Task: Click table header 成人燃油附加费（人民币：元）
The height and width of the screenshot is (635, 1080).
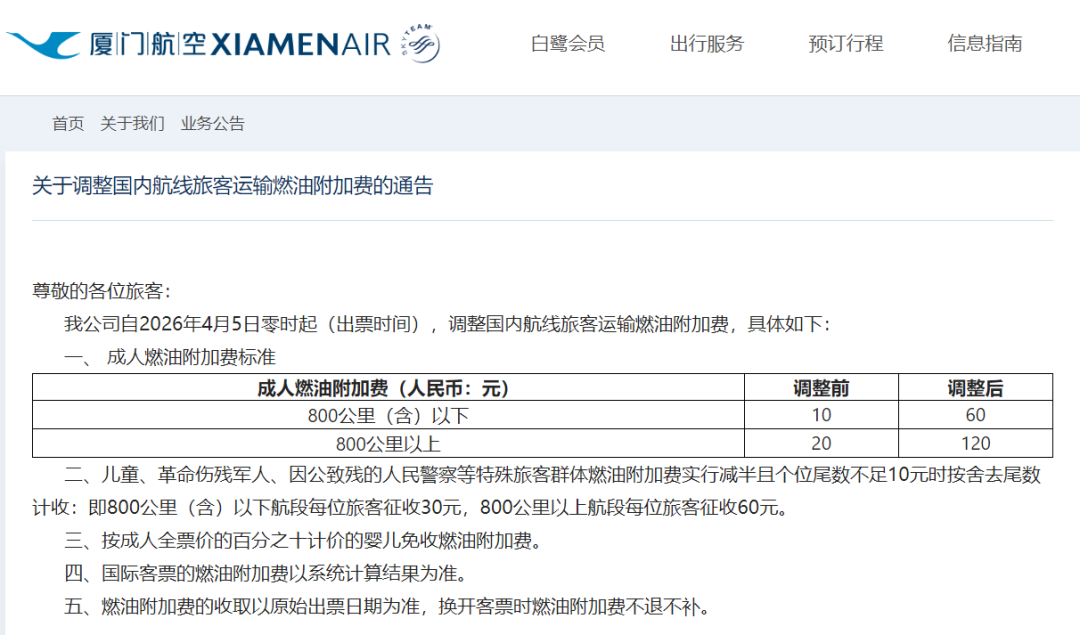Action: click(x=388, y=388)
